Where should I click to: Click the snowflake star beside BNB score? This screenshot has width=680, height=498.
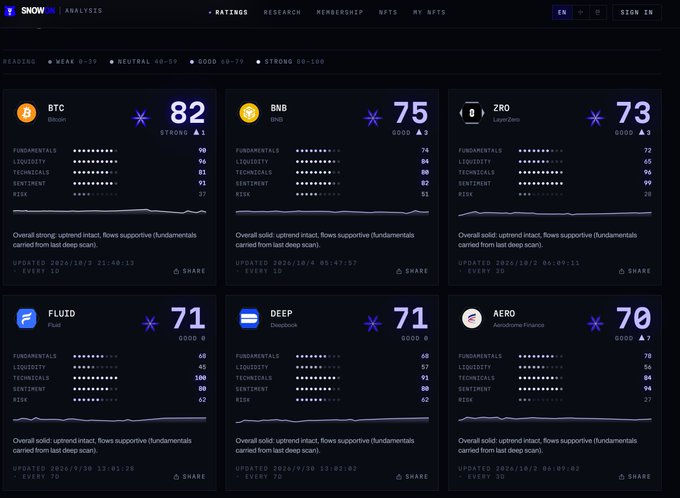[x=373, y=118]
